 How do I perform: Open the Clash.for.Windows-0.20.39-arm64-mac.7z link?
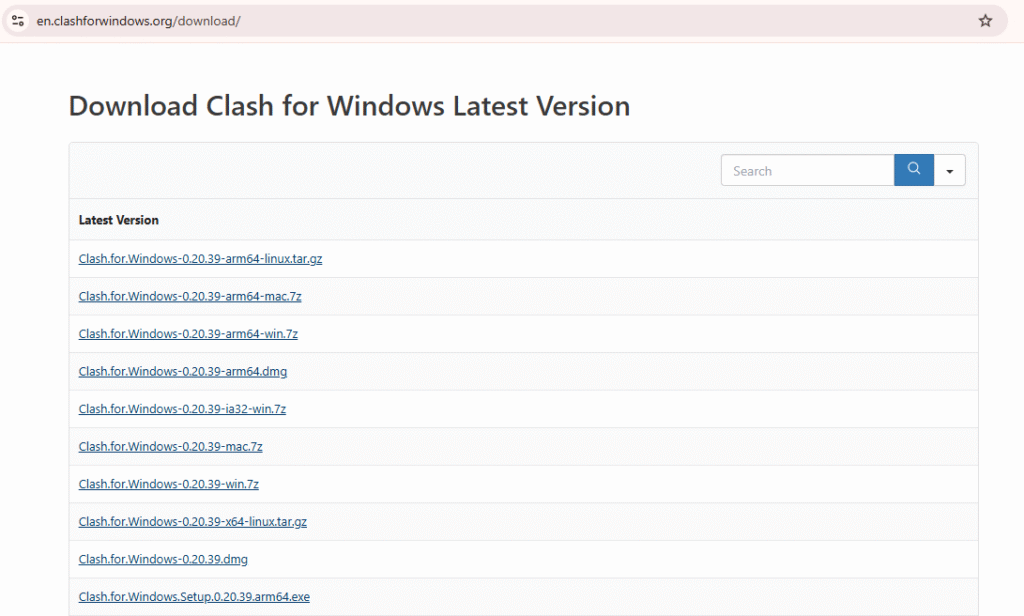pyautogui.click(x=190, y=297)
